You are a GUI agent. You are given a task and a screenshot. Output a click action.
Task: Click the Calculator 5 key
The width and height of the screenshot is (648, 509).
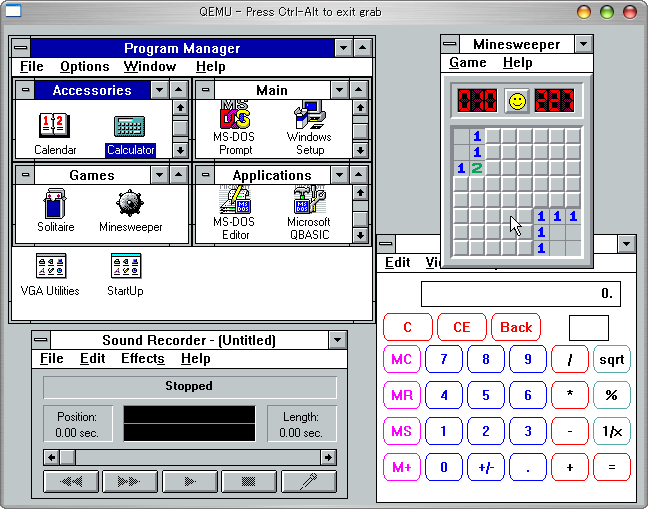click(x=486, y=395)
